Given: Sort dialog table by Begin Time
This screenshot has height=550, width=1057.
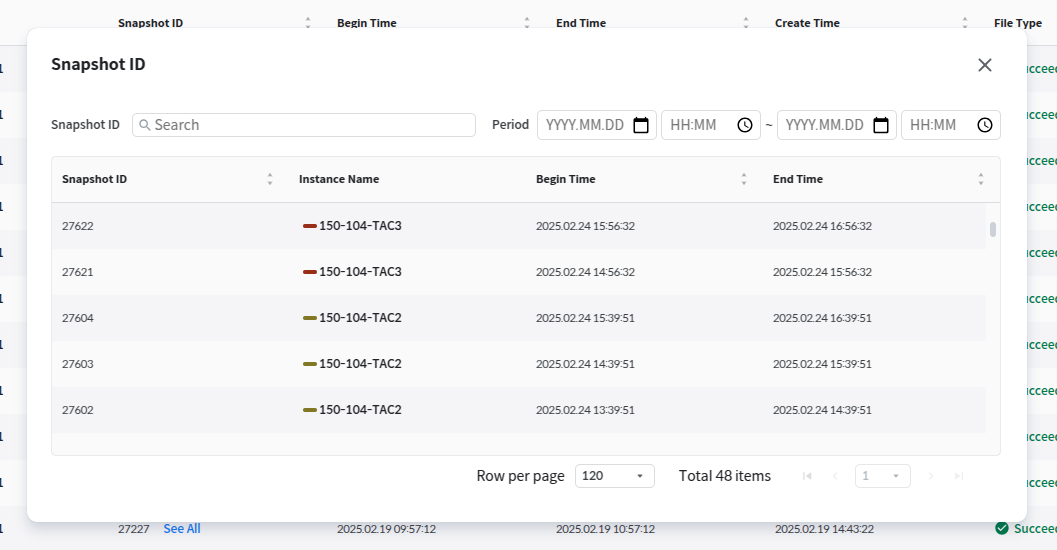Looking at the screenshot, I should pos(743,180).
